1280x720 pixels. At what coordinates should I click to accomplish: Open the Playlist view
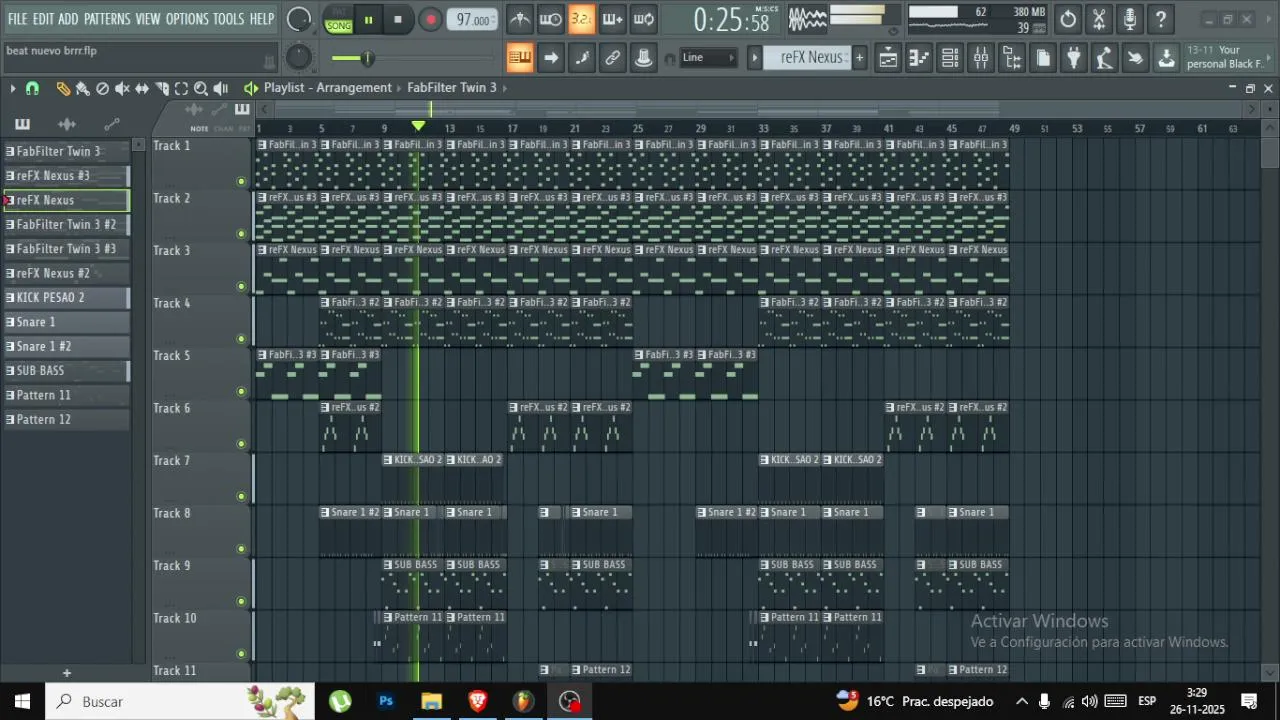point(888,58)
